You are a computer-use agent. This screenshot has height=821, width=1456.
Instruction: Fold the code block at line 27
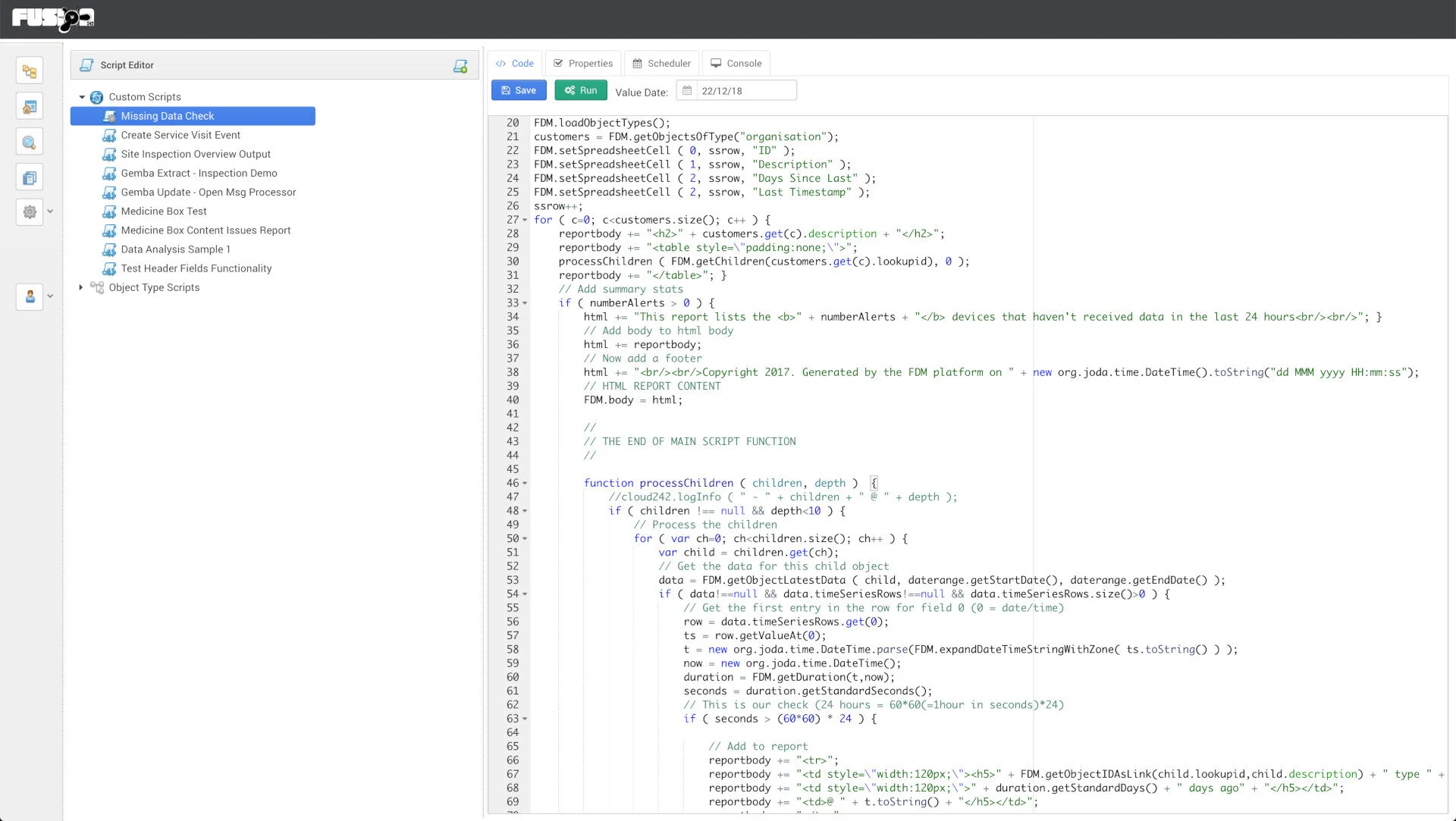tap(525, 221)
